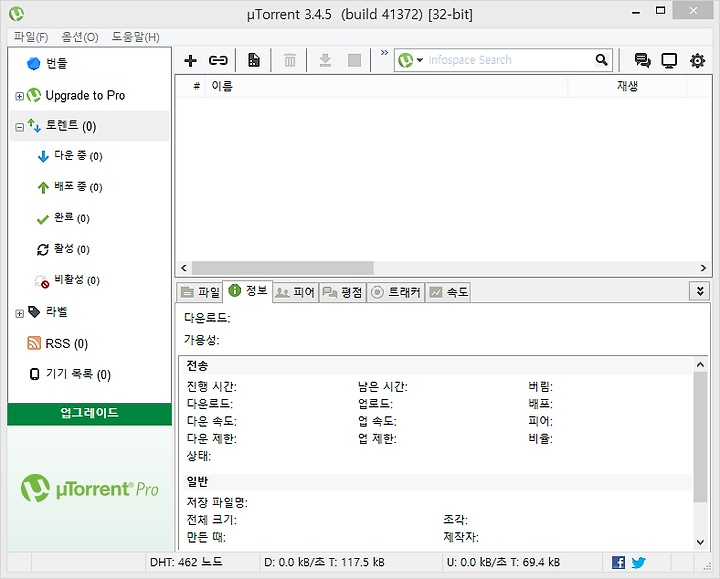Expand the hidden toolbar buttons chevron
This screenshot has height=579, width=720.
[x=384, y=53]
